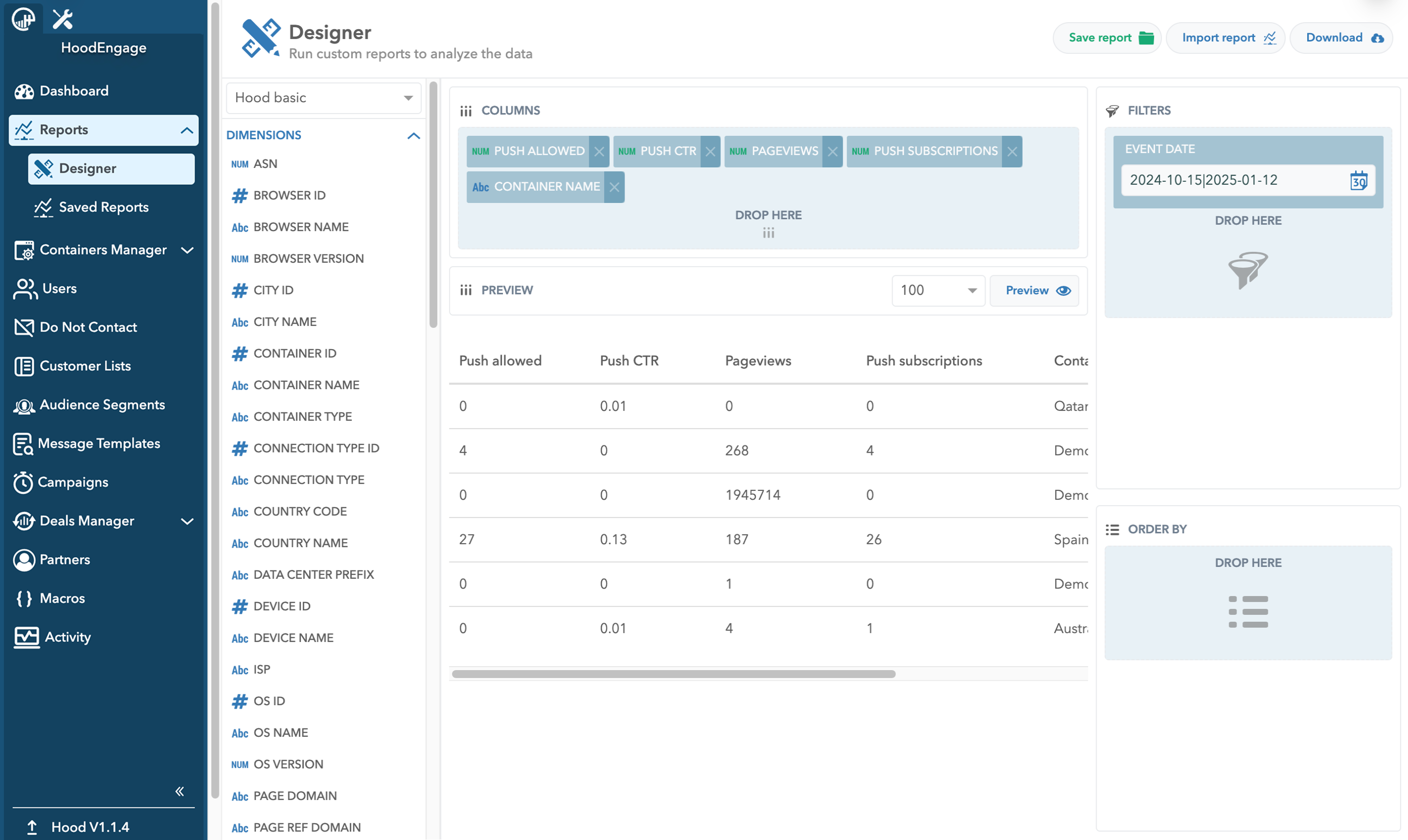
Task: Remove the PUSH CTR column chip
Action: (710, 152)
